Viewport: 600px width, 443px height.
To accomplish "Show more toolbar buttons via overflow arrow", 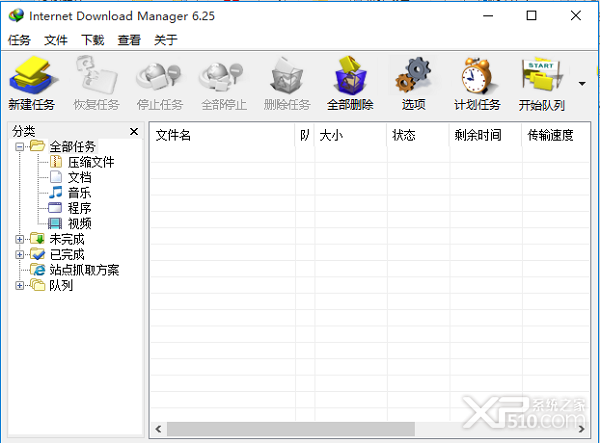I will tap(582, 83).
